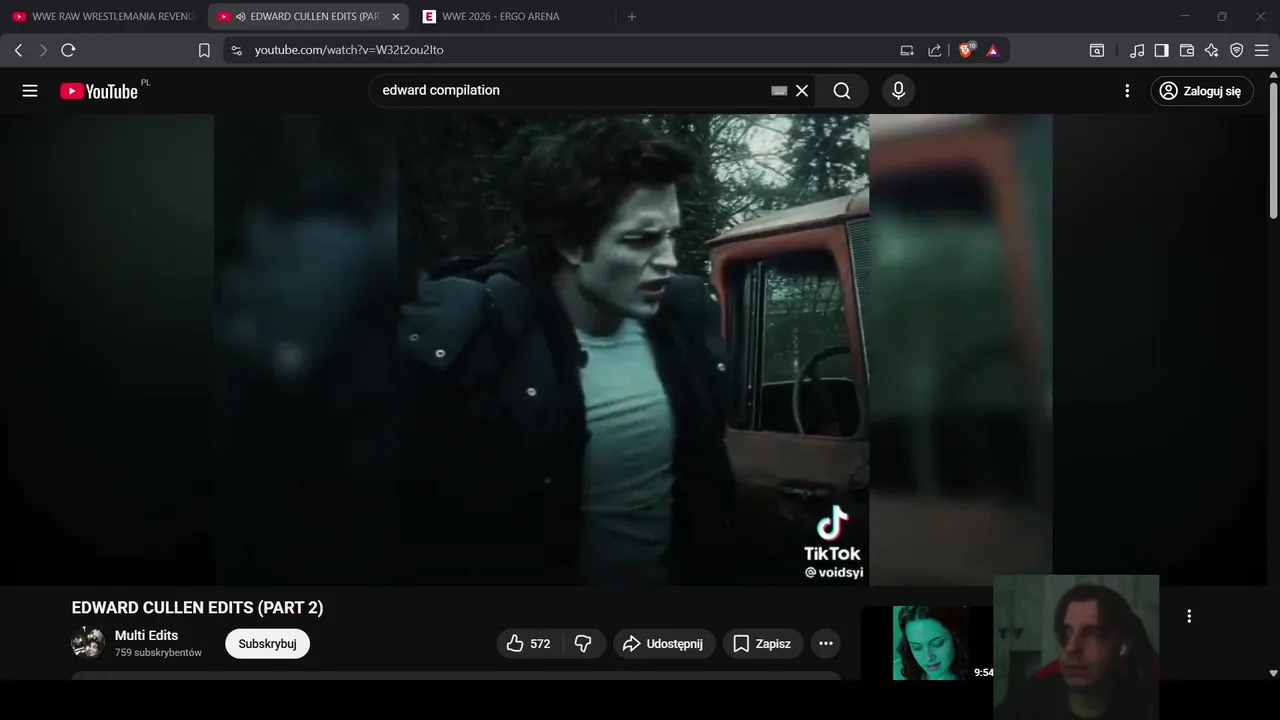Mute the audio icon on the Edward Cullen tab
The image size is (1280, 720).
[241, 17]
